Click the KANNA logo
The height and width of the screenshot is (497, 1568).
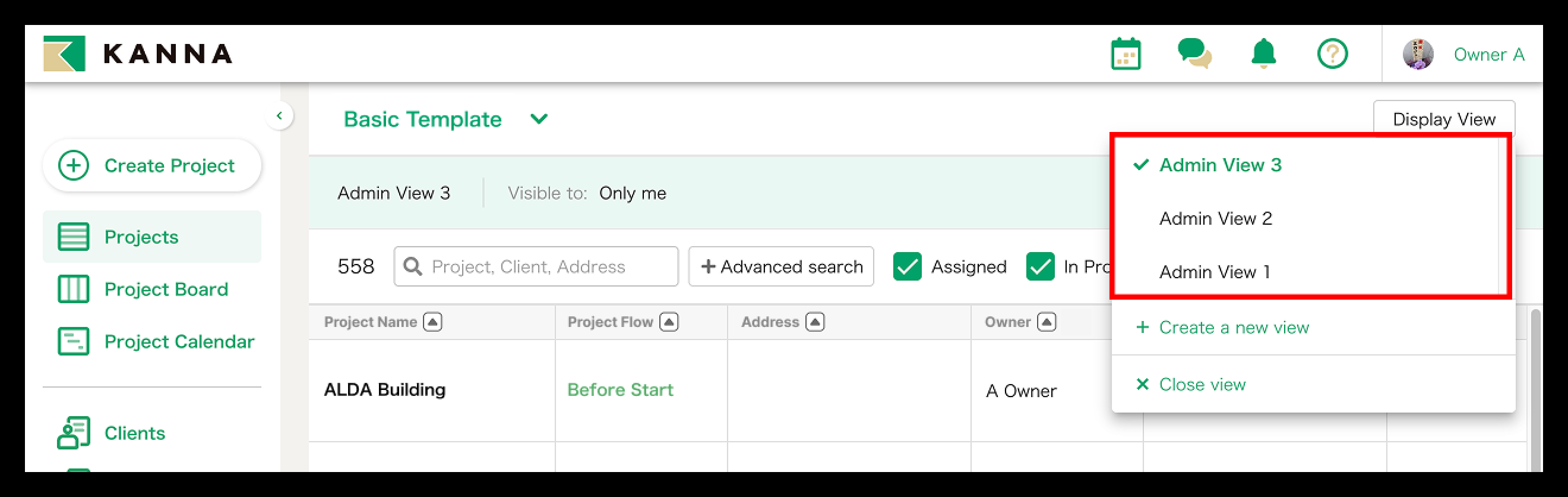pos(138,54)
